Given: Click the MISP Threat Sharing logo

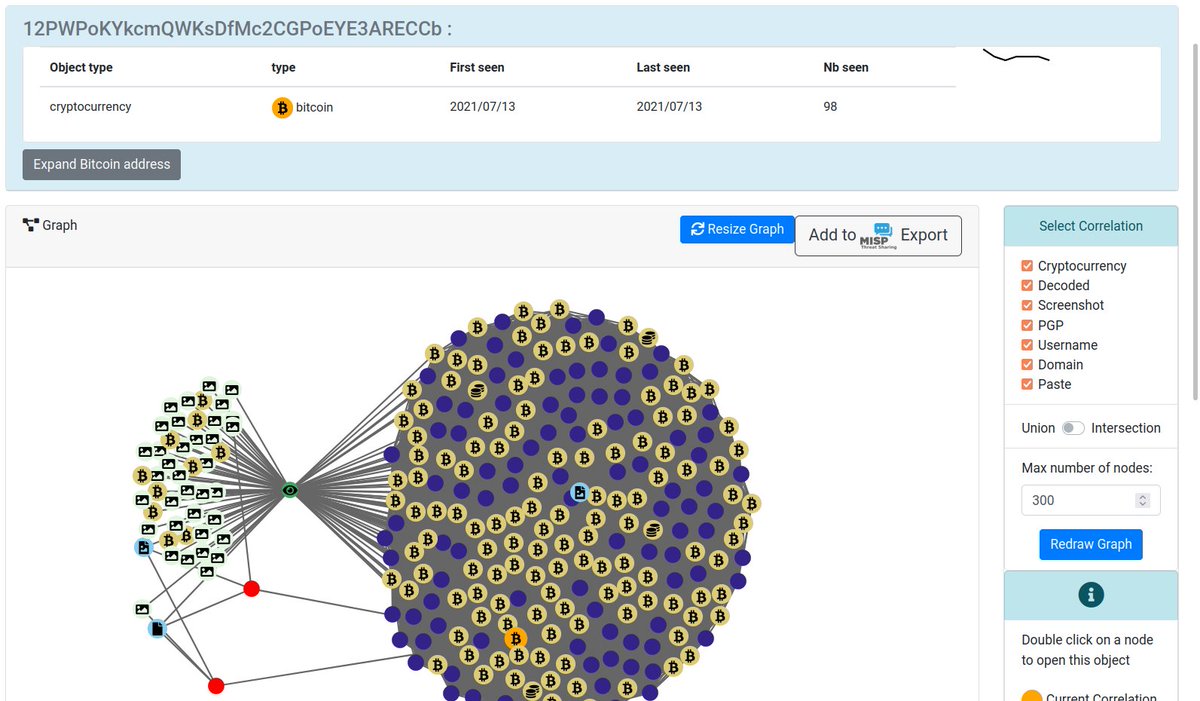Looking at the screenshot, I should [877, 236].
